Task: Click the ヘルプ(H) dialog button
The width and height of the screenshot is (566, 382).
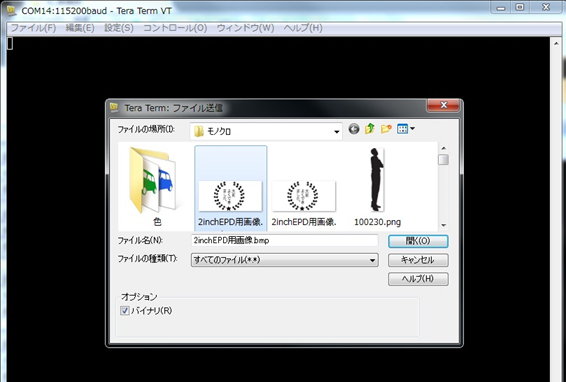Action: [418, 279]
